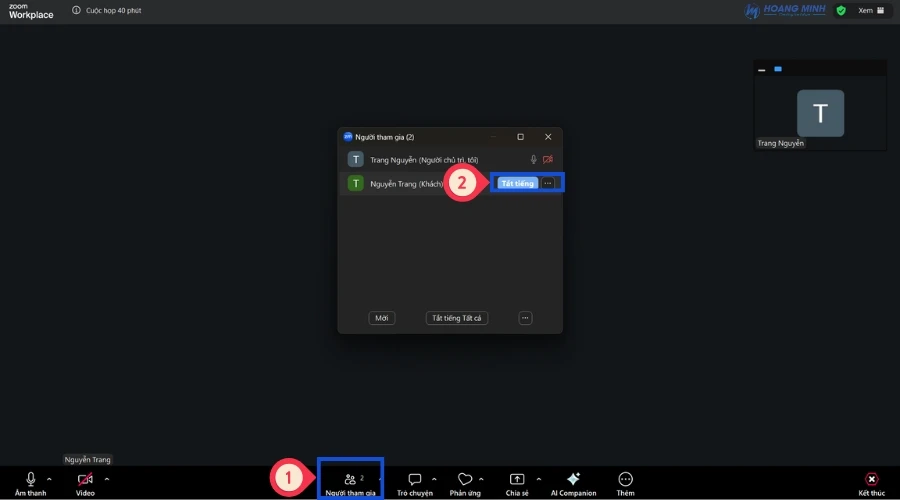Click the Mời invite button
This screenshot has height=500, width=900.
point(381,318)
